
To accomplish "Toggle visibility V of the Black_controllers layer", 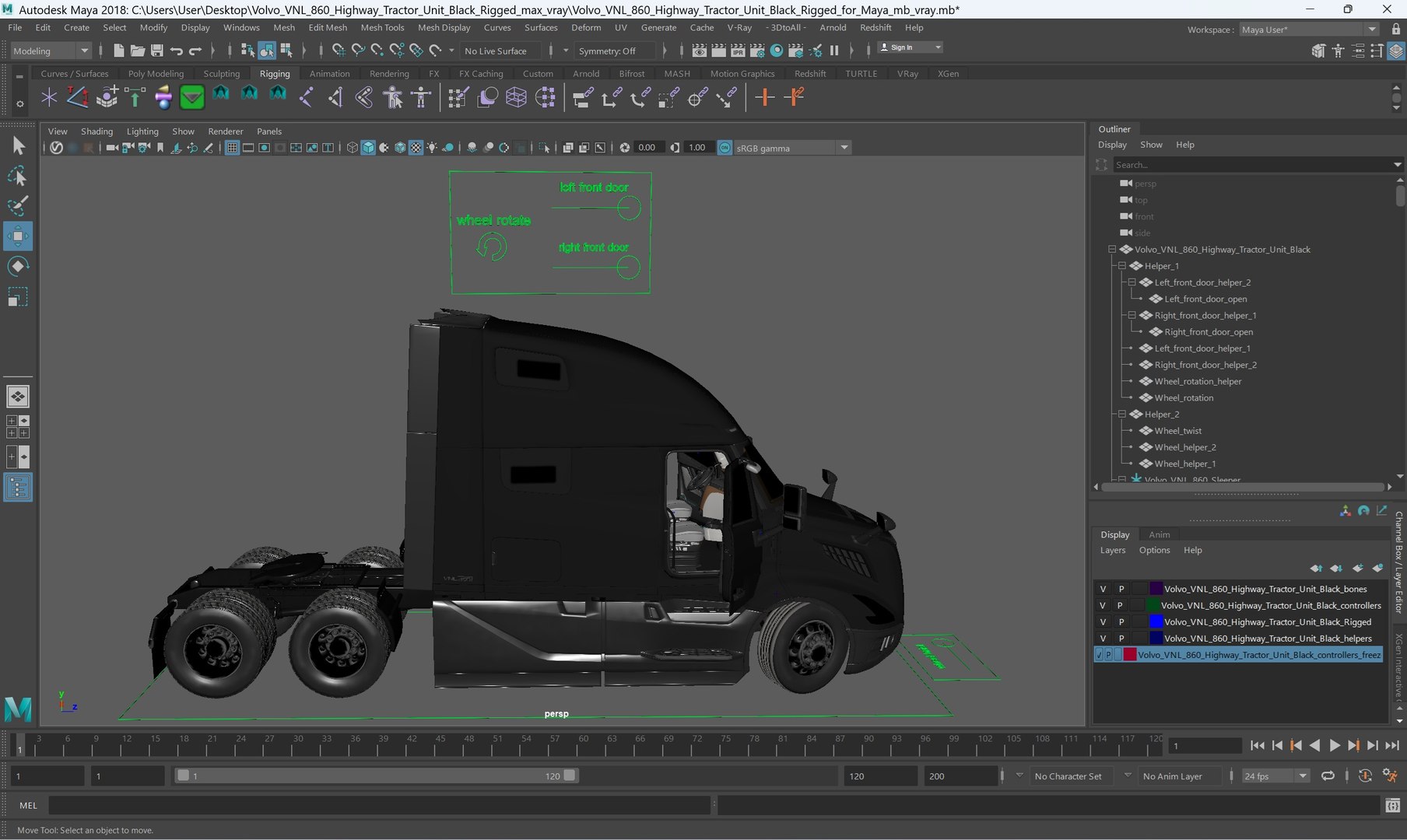I will (x=1103, y=605).
